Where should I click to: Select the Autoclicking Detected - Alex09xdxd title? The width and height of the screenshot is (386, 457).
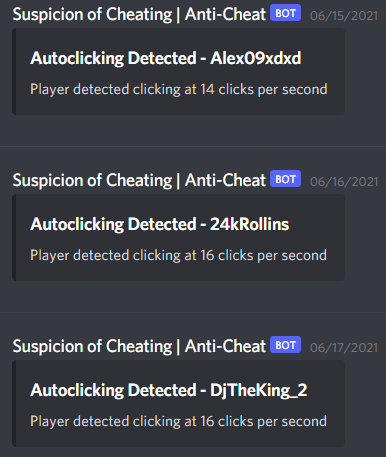166,58
